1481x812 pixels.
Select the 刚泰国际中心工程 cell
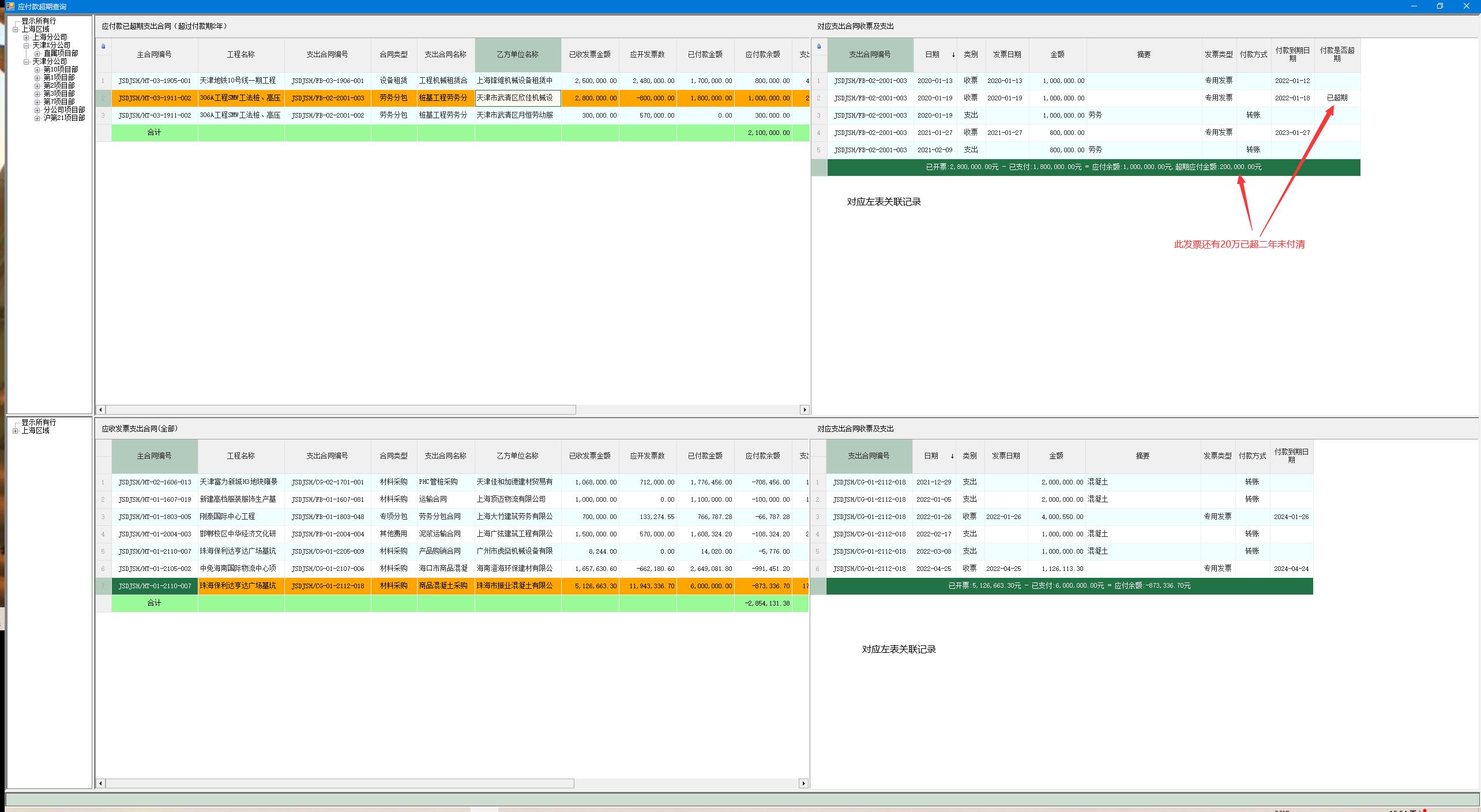[x=241, y=517]
